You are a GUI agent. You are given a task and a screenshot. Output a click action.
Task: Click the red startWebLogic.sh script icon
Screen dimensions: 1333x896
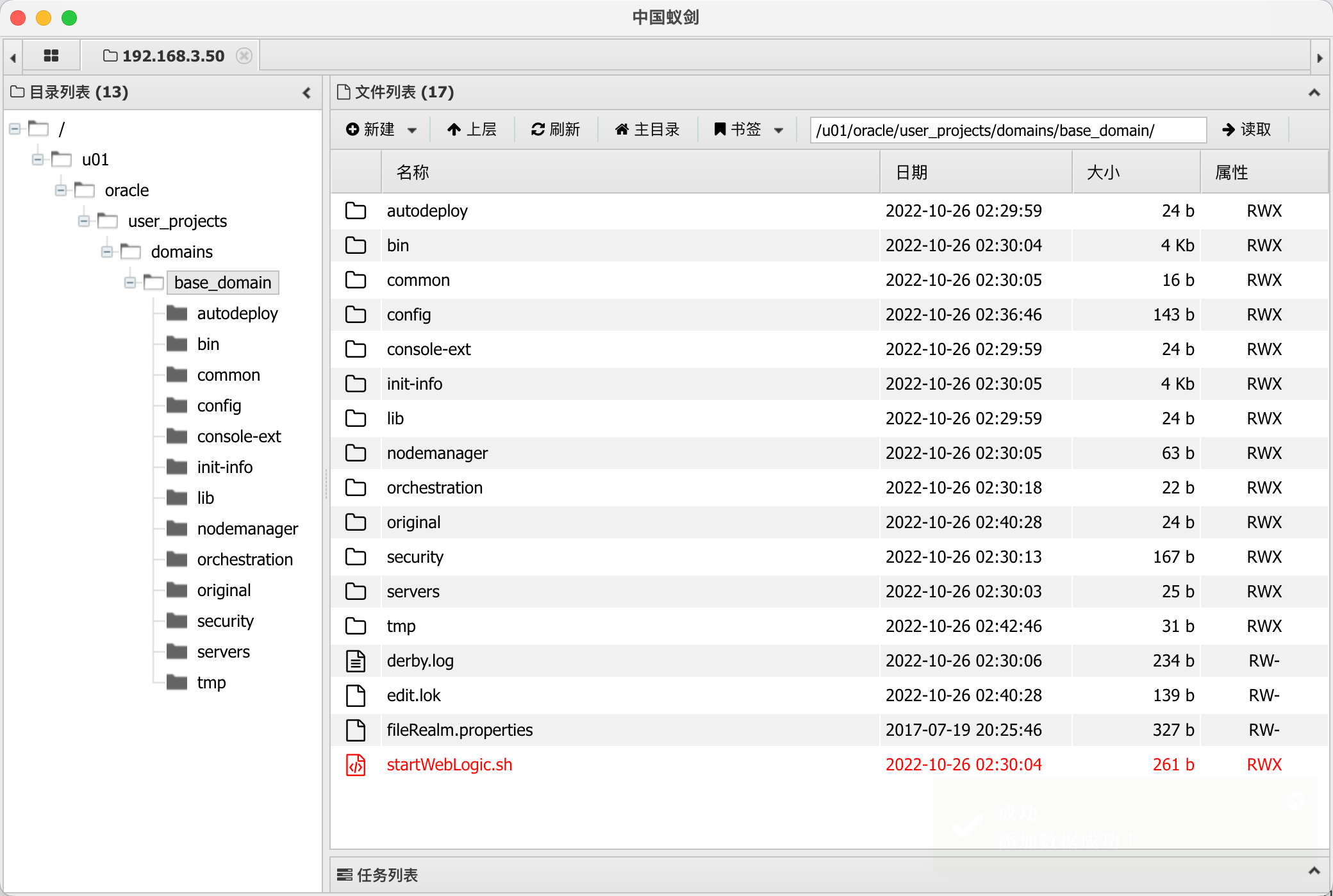(356, 765)
